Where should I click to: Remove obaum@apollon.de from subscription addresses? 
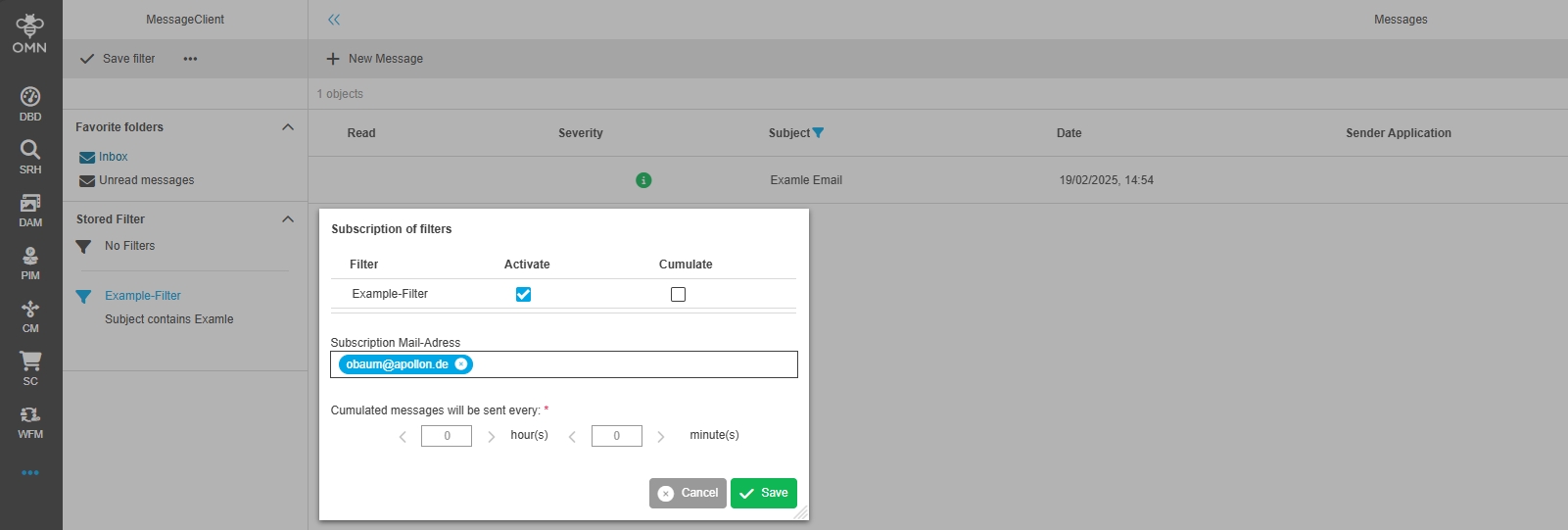[461, 364]
